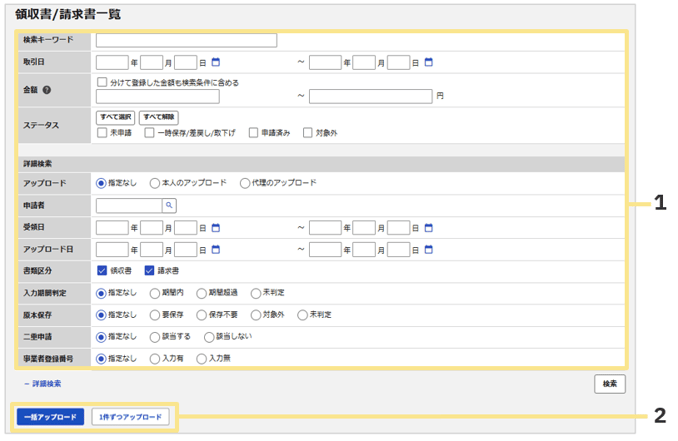Select 未判定 for 入力期間判定
The image size is (678, 441).
pos(256,294)
